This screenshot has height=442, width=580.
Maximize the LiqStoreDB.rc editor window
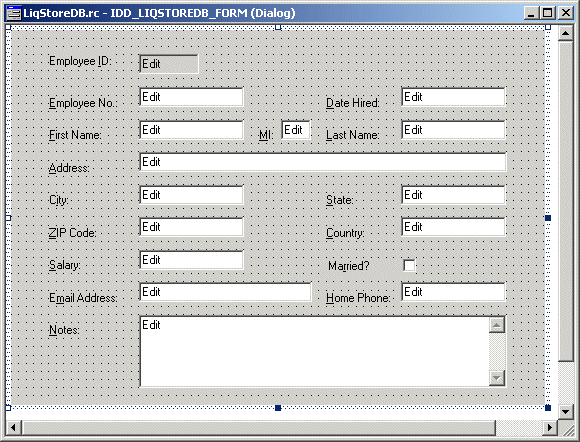tap(547, 13)
